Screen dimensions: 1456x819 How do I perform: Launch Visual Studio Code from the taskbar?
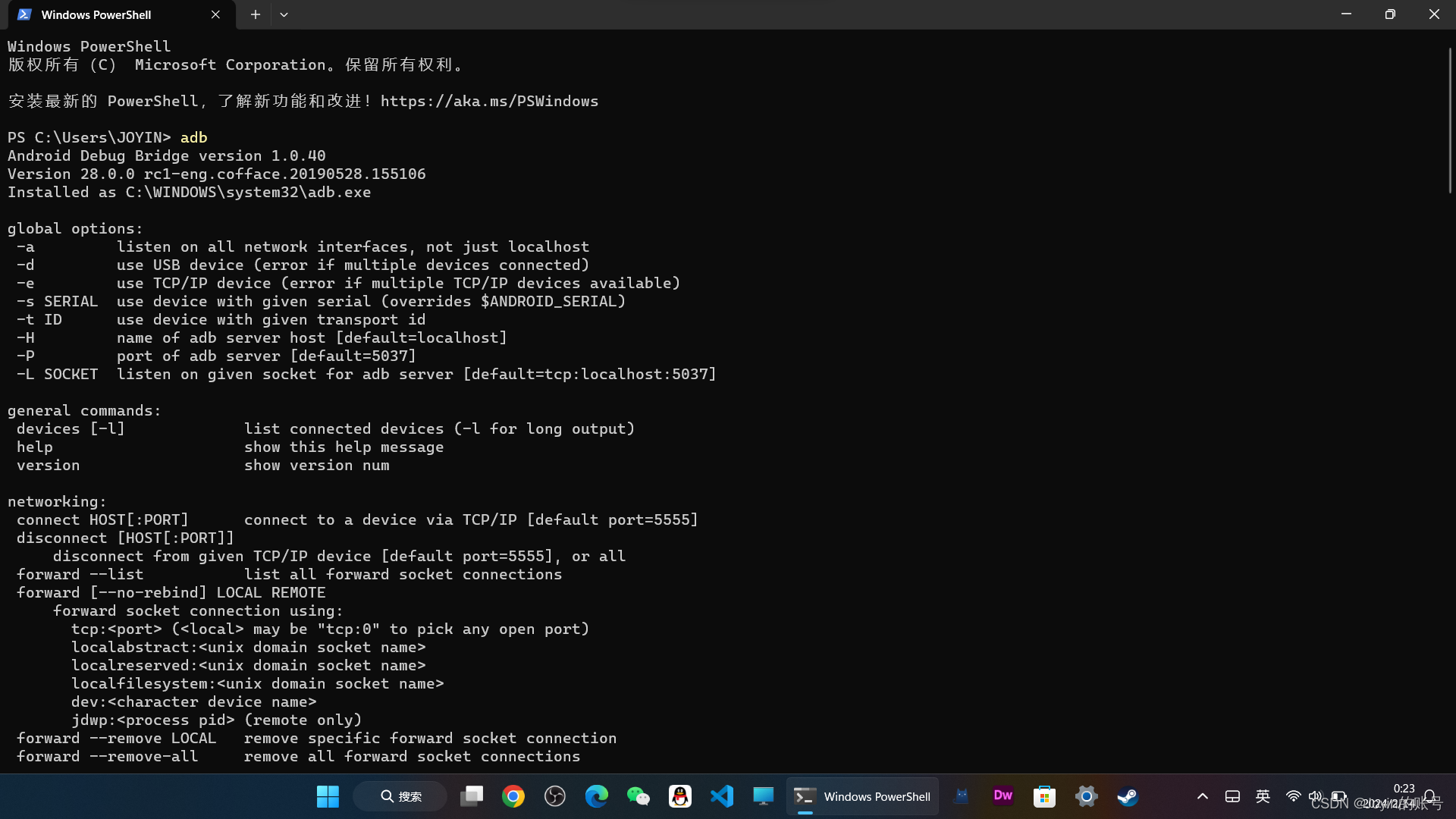722,796
